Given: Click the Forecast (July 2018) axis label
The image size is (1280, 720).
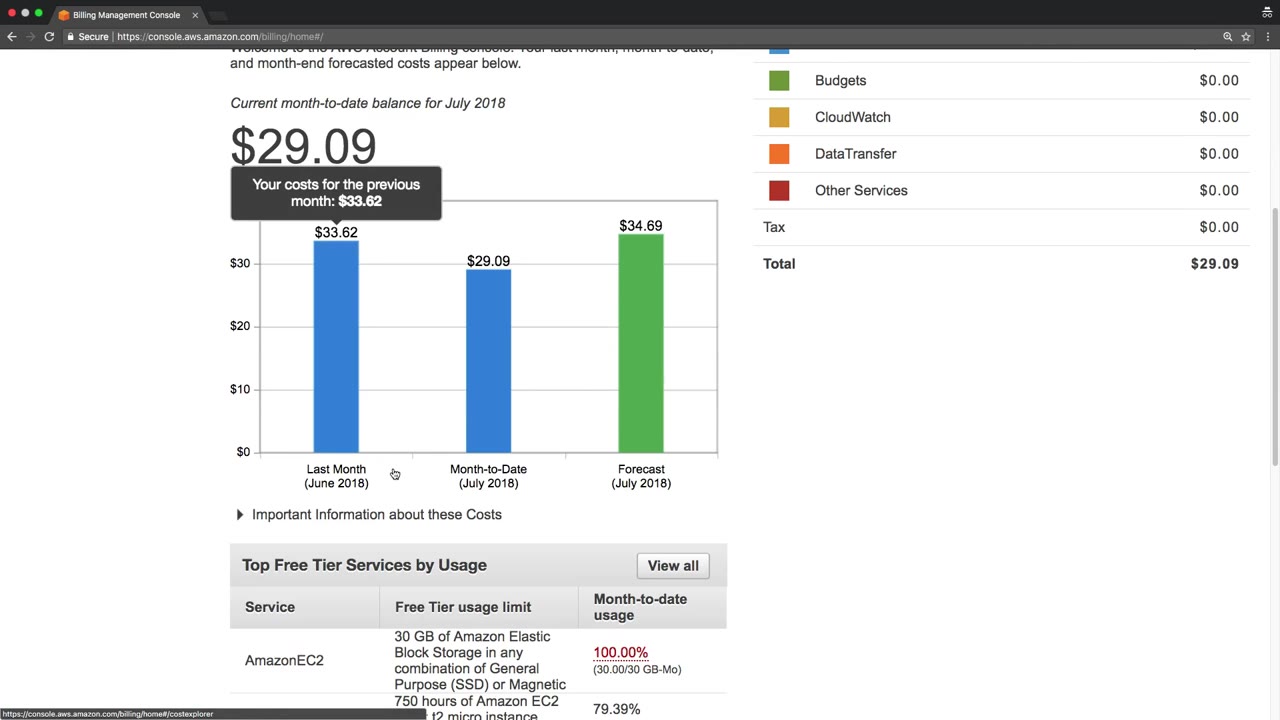Looking at the screenshot, I should (641, 476).
